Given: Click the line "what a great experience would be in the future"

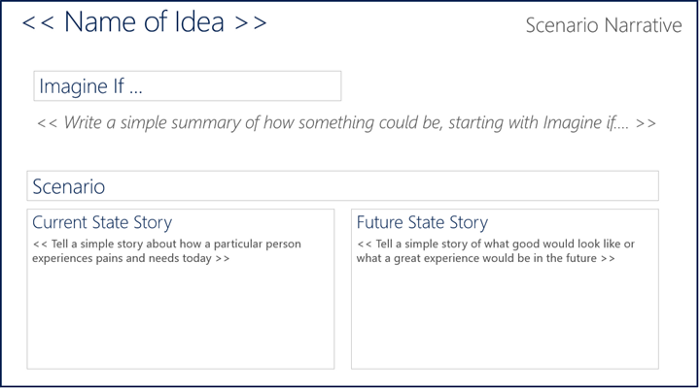Looking at the screenshot, I should [x=485, y=258].
